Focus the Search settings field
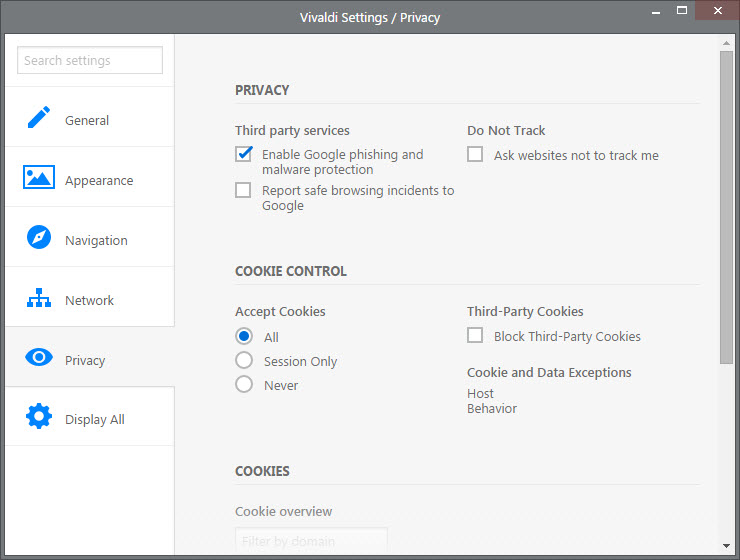 [x=90, y=60]
